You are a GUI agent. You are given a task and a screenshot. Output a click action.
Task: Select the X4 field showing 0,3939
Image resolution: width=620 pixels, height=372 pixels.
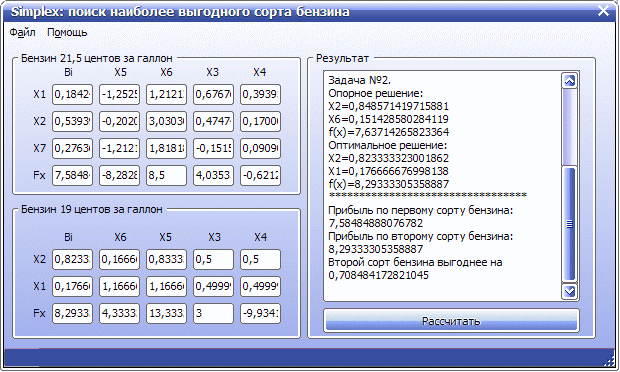261,94
